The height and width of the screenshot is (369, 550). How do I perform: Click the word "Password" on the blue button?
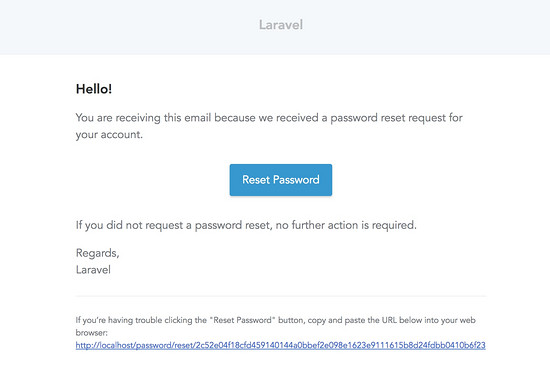[296, 180]
